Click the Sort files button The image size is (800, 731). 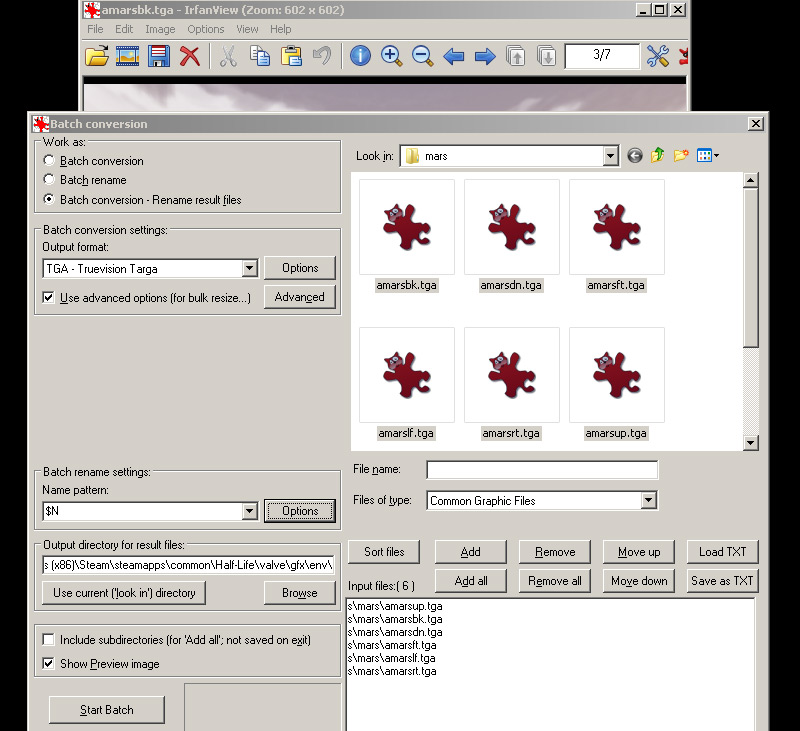point(384,551)
